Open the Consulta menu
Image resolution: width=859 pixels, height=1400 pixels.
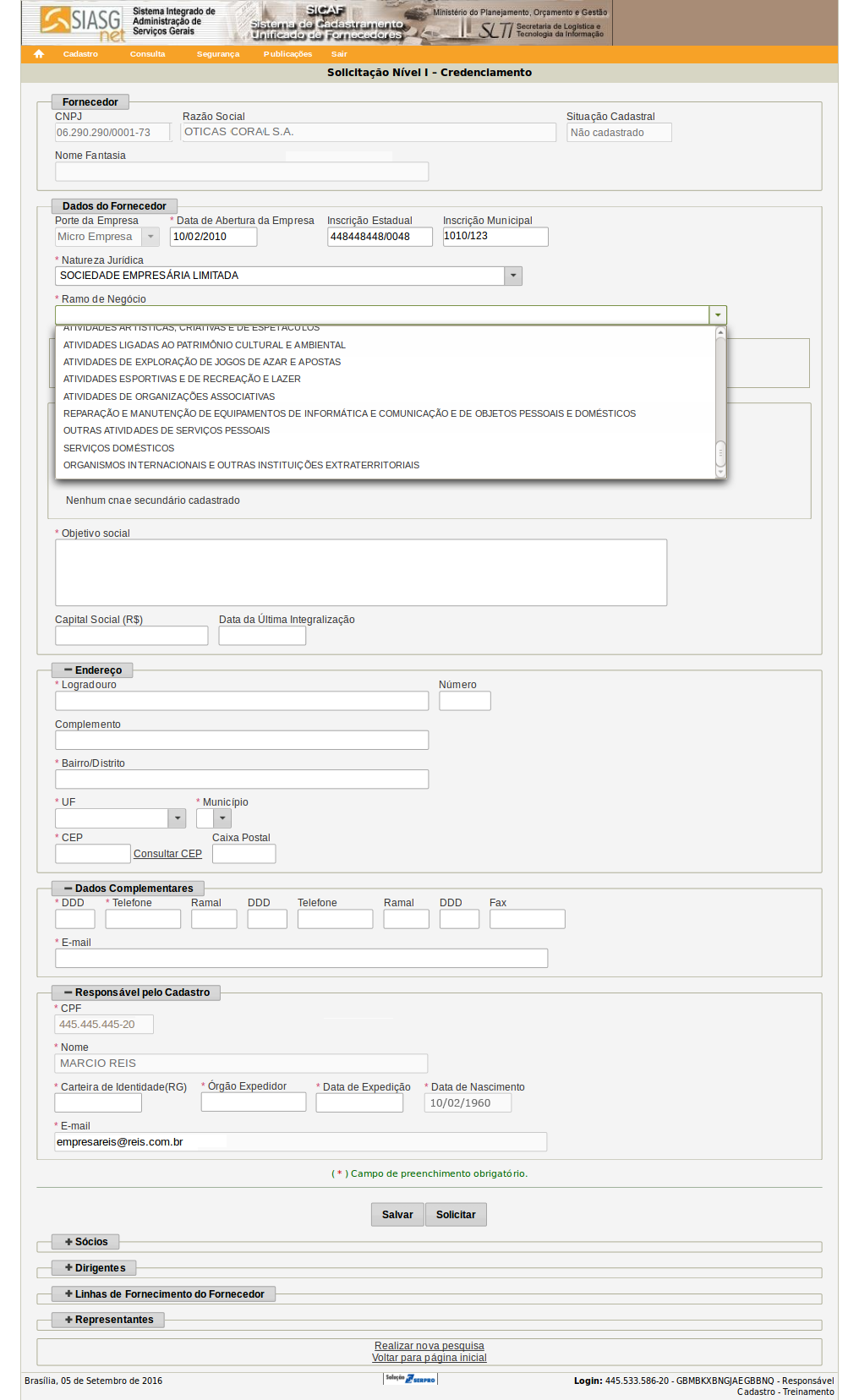148,54
